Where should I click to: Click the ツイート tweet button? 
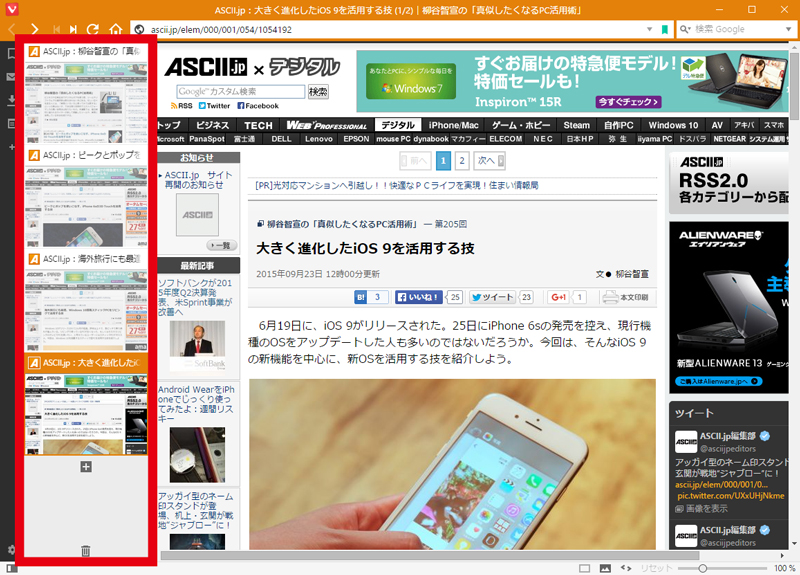(492, 297)
